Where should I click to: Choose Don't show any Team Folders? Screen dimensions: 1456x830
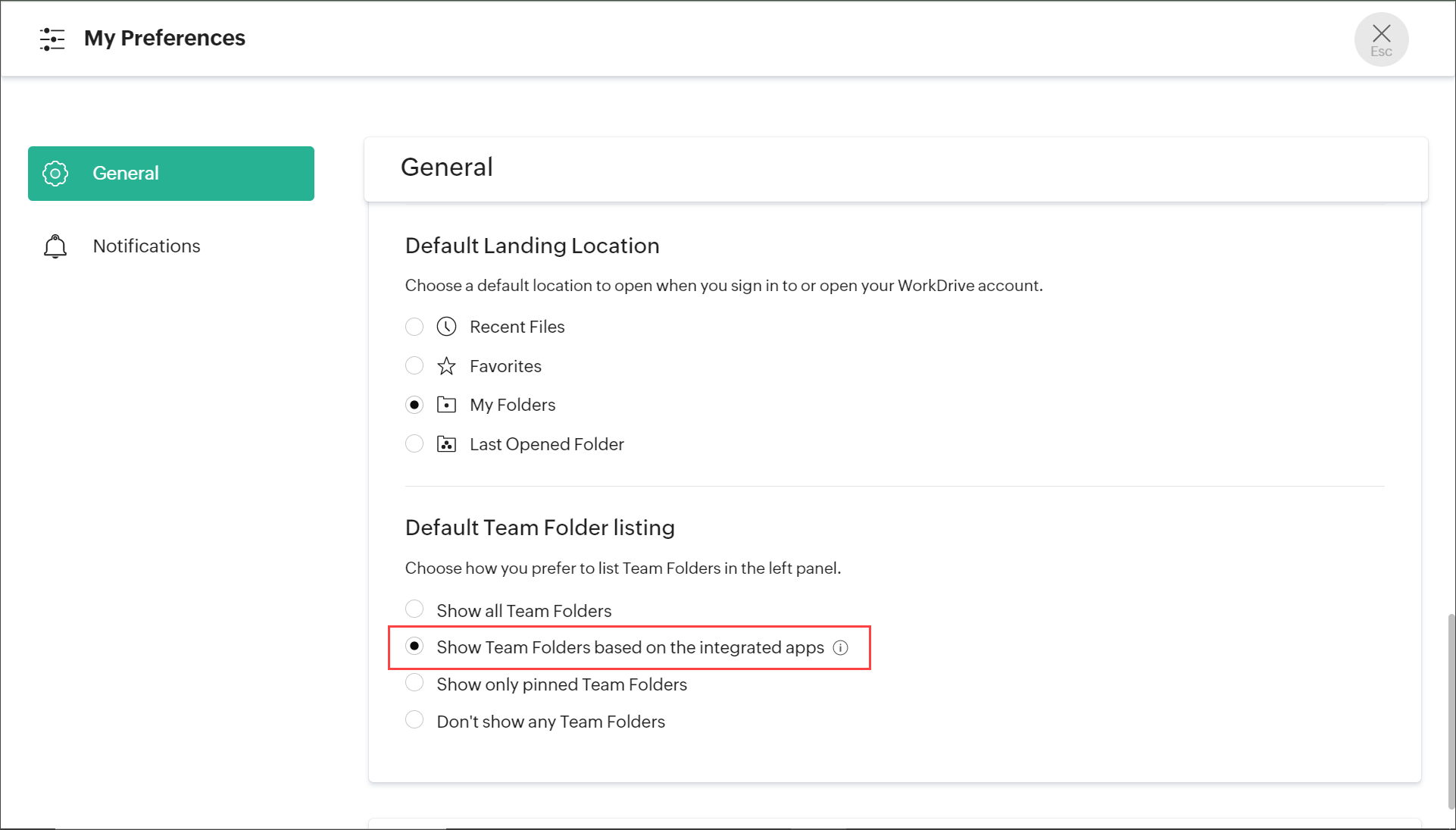[x=414, y=719]
